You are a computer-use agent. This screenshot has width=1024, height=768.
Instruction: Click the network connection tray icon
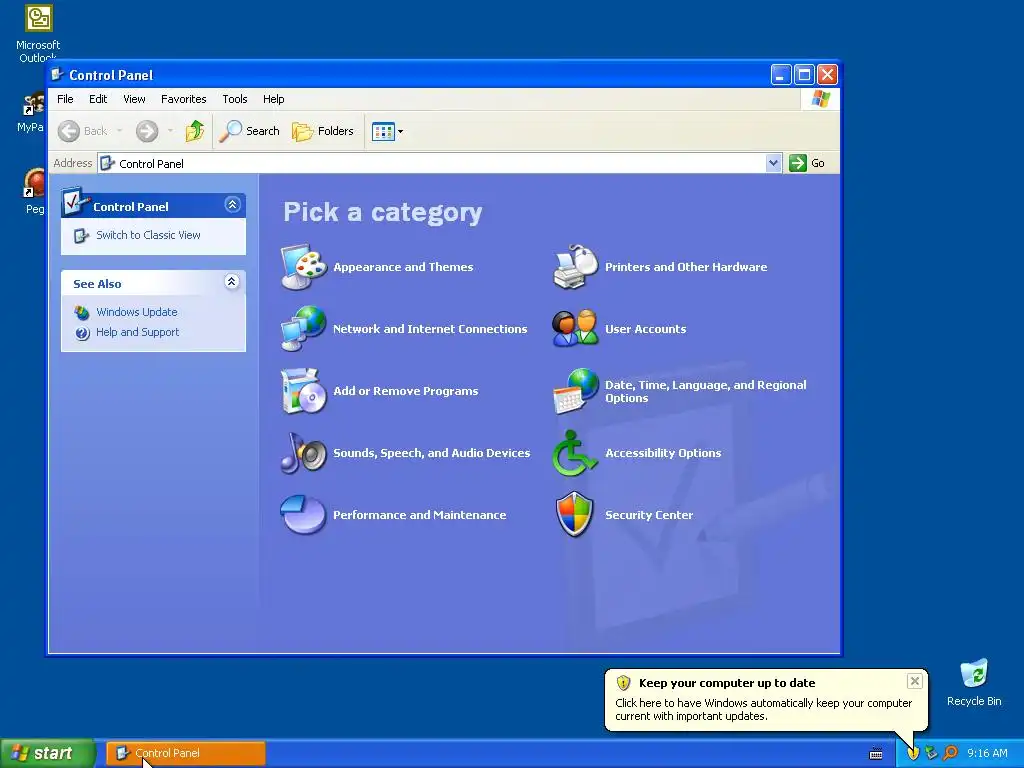click(931, 753)
